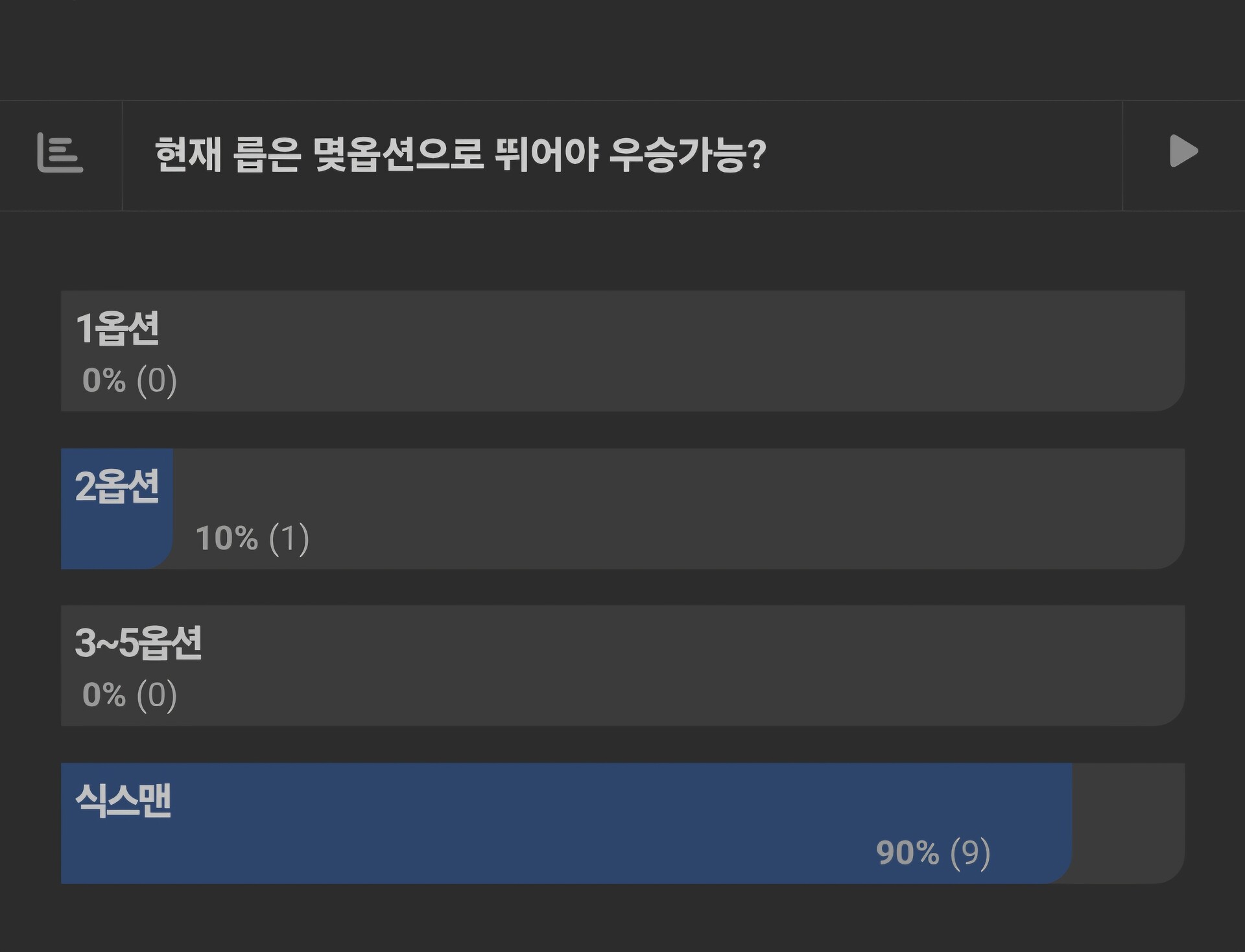1245x952 pixels.
Task: Click the unfilled gray end of the 식스맨 bar
Action: pyautogui.click(x=1128, y=824)
